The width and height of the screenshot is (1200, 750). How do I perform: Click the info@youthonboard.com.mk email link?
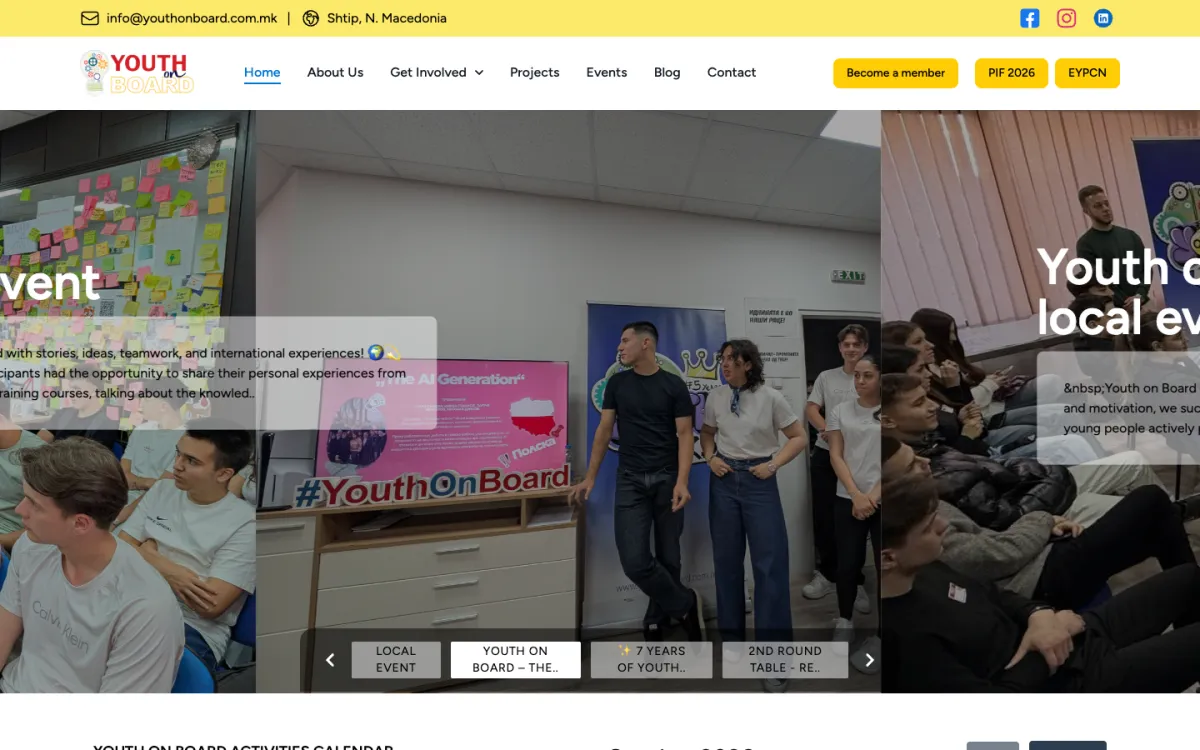pyautogui.click(x=192, y=18)
